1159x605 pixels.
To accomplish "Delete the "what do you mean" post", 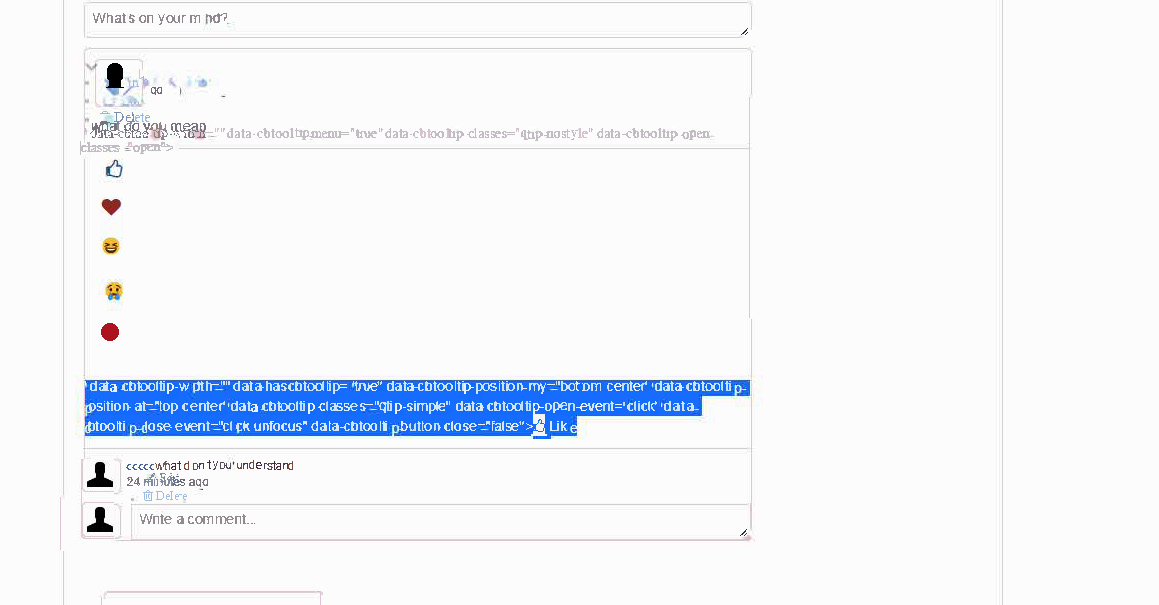I will pyautogui.click(x=132, y=117).
